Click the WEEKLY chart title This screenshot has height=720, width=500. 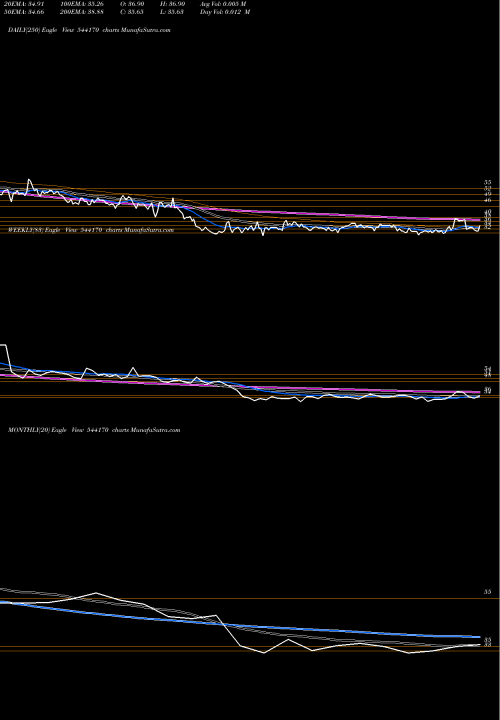[91, 230]
